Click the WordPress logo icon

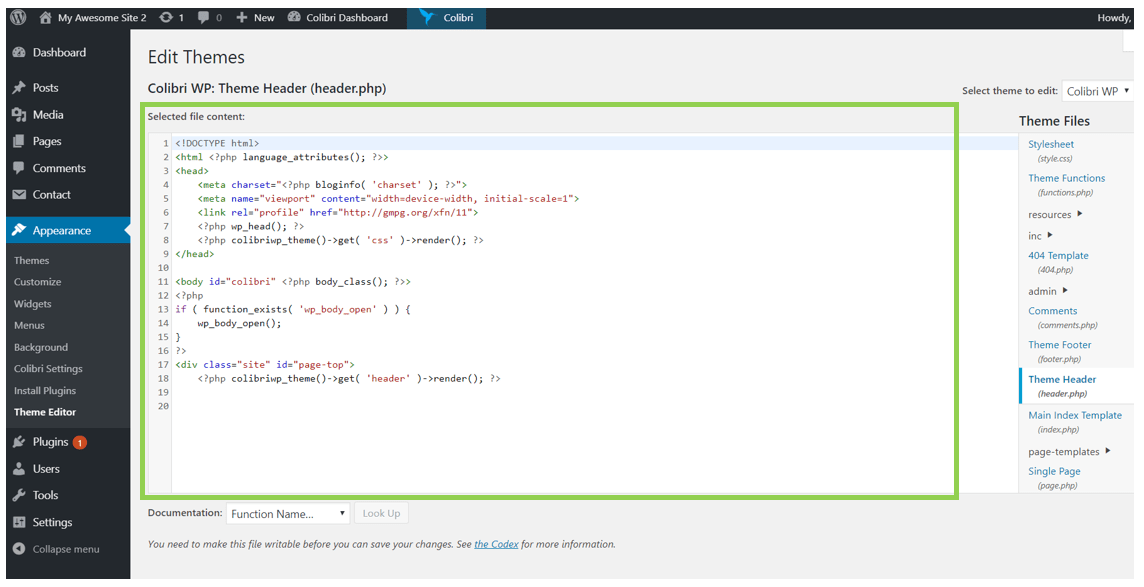(x=18, y=17)
